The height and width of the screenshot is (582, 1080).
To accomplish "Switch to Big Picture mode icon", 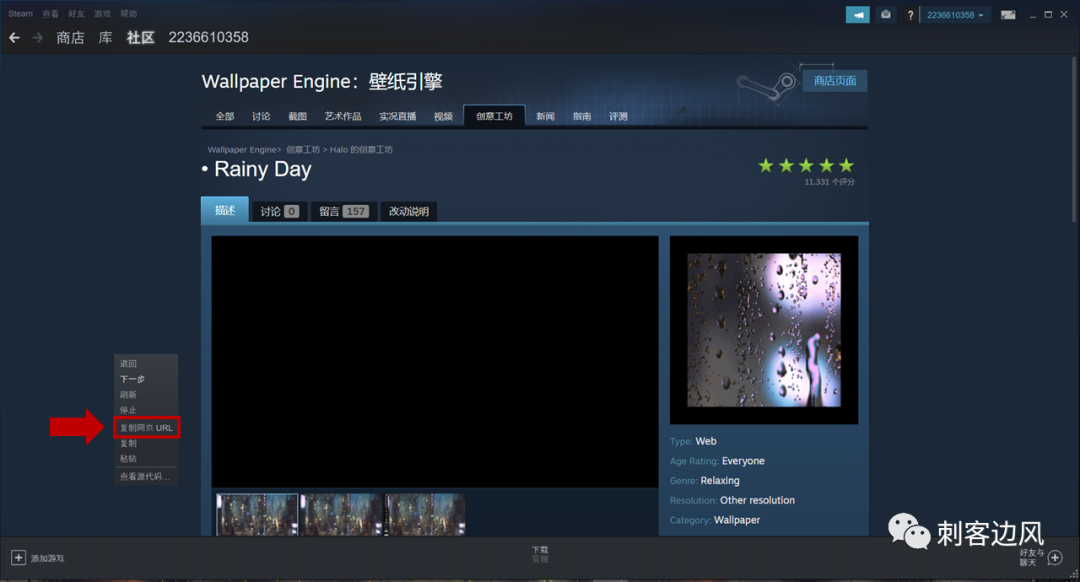I will coord(1008,14).
